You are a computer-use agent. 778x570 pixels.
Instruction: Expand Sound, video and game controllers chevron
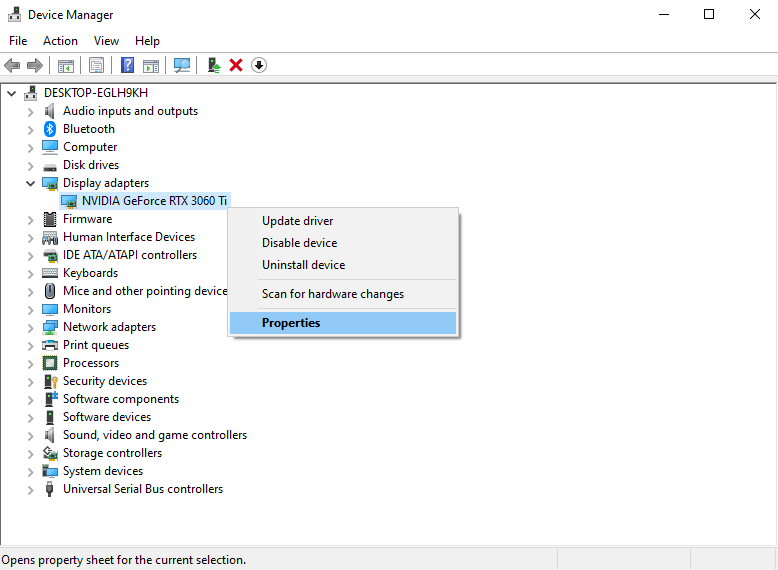pyautogui.click(x=30, y=436)
